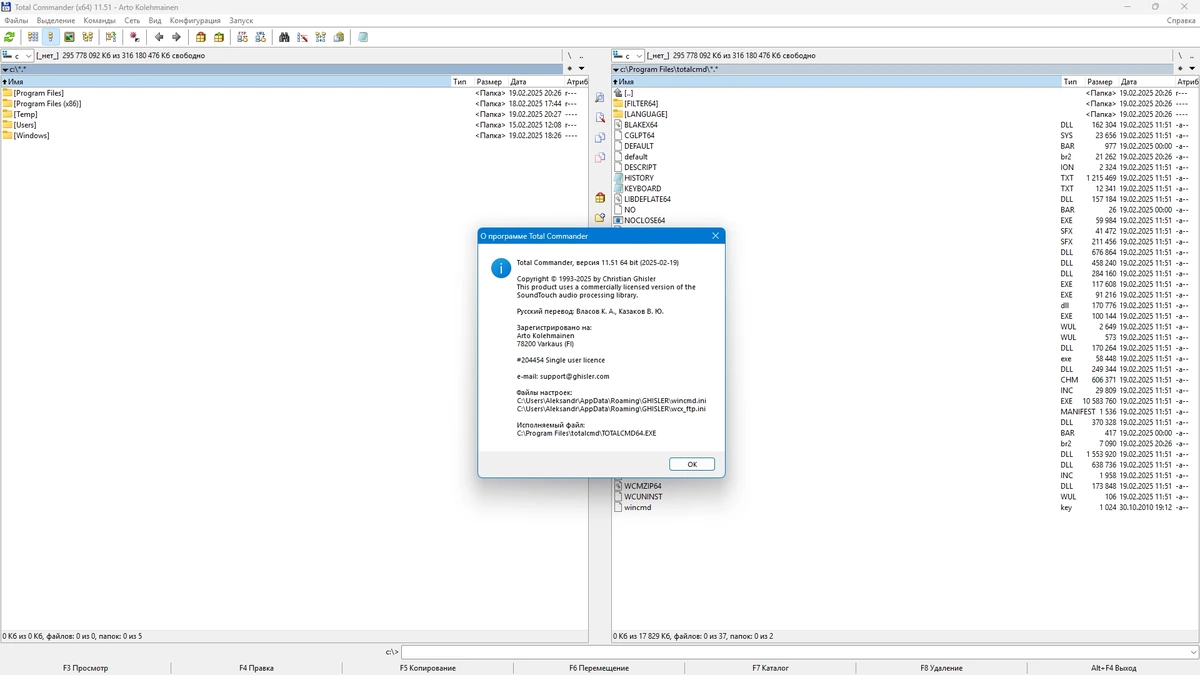Click OK in the About dialog
Screen dimensions: 1200x675
(692, 464)
